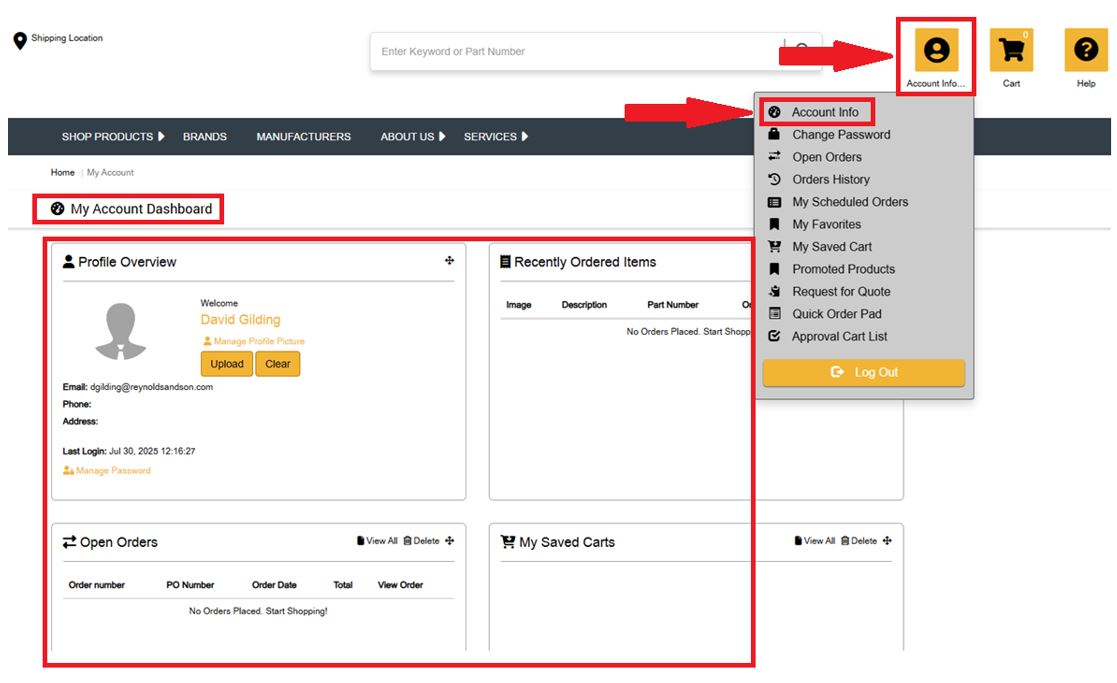Select Change Password from account menu

coord(840,135)
